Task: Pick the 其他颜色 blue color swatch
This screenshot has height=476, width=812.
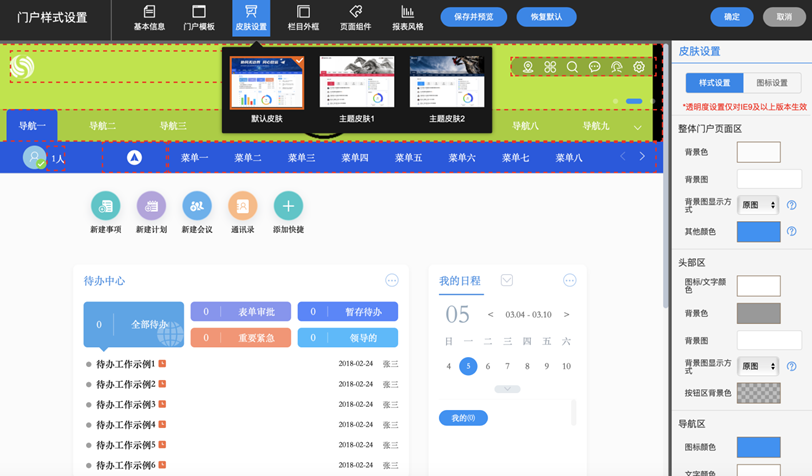Action: [x=758, y=231]
